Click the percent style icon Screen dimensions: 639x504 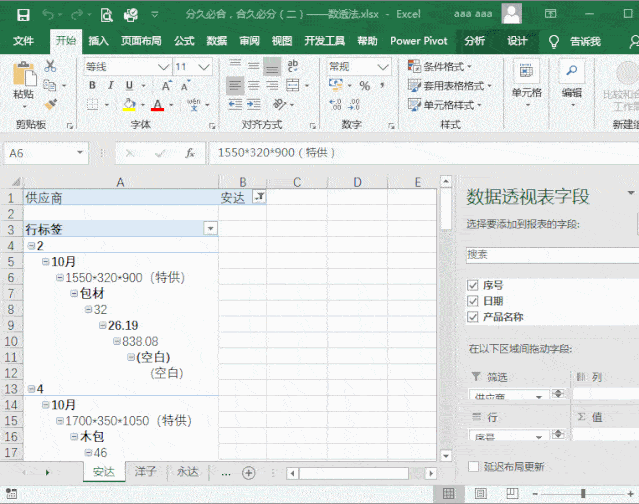pyautogui.click(x=365, y=85)
